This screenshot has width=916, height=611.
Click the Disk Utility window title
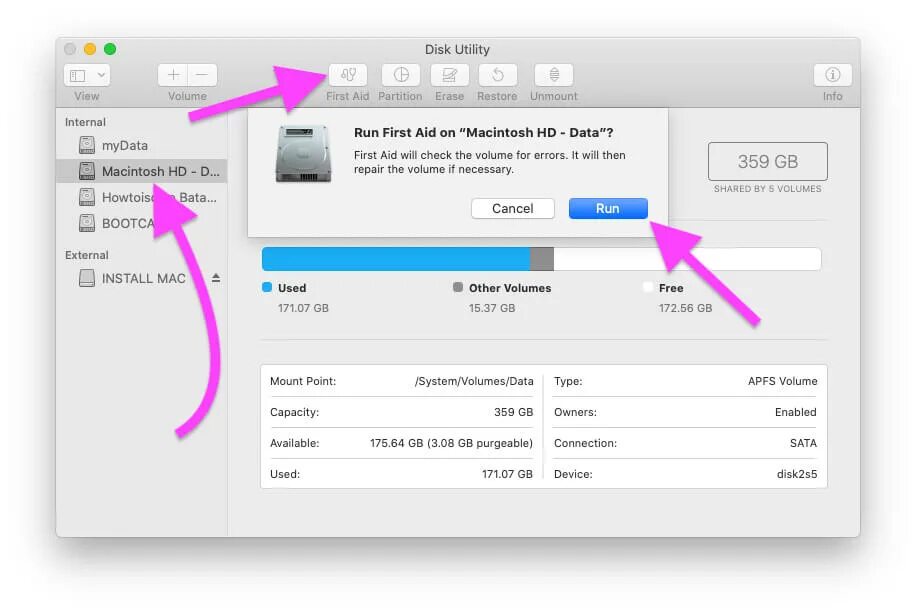tap(457, 50)
